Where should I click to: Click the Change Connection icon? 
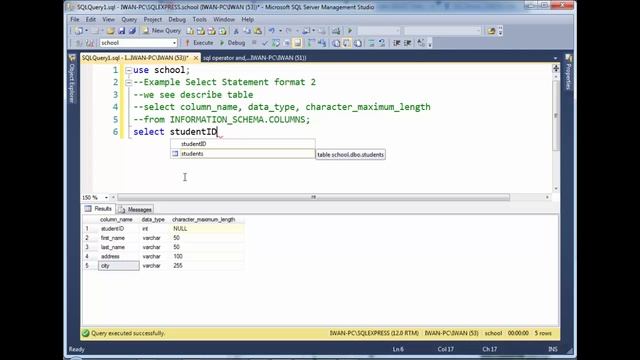pyautogui.click(x=90, y=43)
